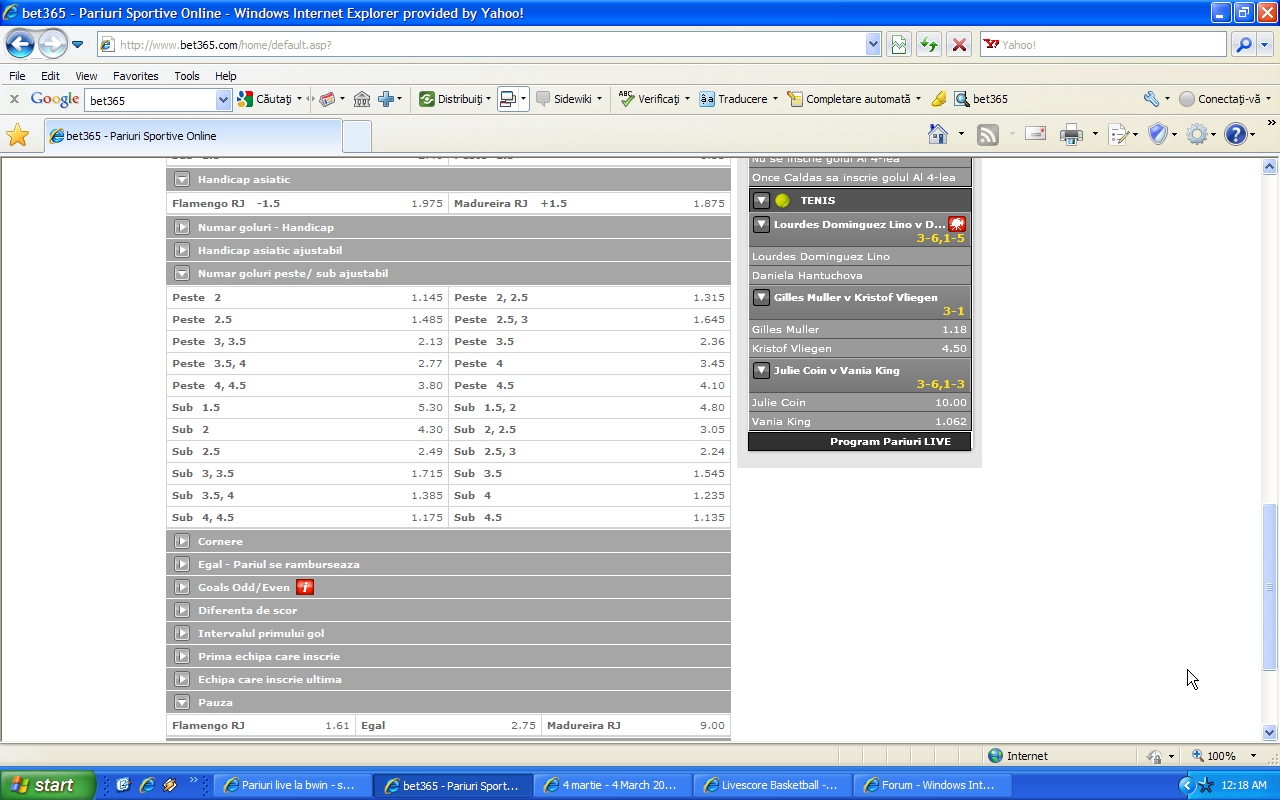The image size is (1280, 800).
Task: Click Google toolbar highlighter icon
Action: tap(938, 99)
